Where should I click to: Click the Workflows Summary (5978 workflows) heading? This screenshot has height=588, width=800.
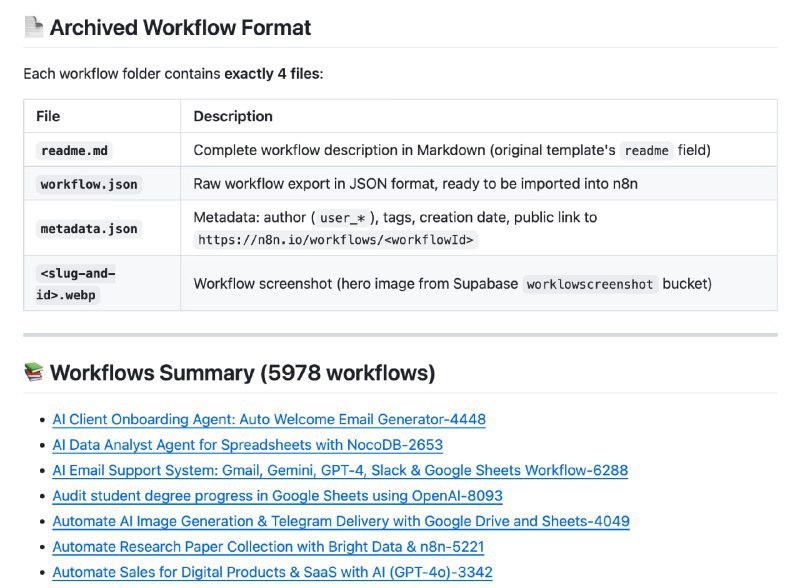242,373
